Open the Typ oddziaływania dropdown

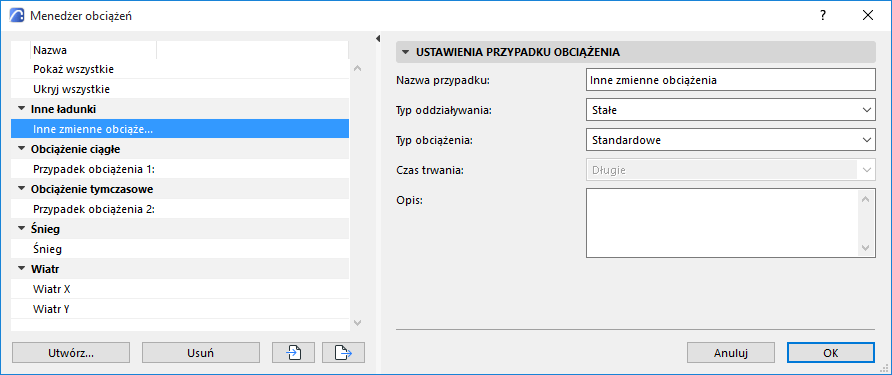pos(730,110)
